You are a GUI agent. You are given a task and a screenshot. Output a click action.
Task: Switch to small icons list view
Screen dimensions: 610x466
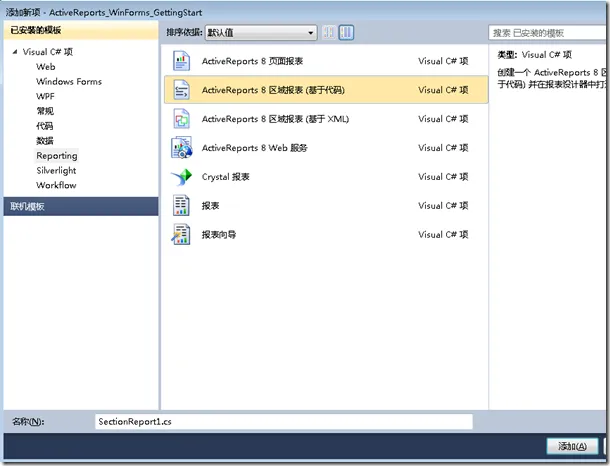[330, 33]
